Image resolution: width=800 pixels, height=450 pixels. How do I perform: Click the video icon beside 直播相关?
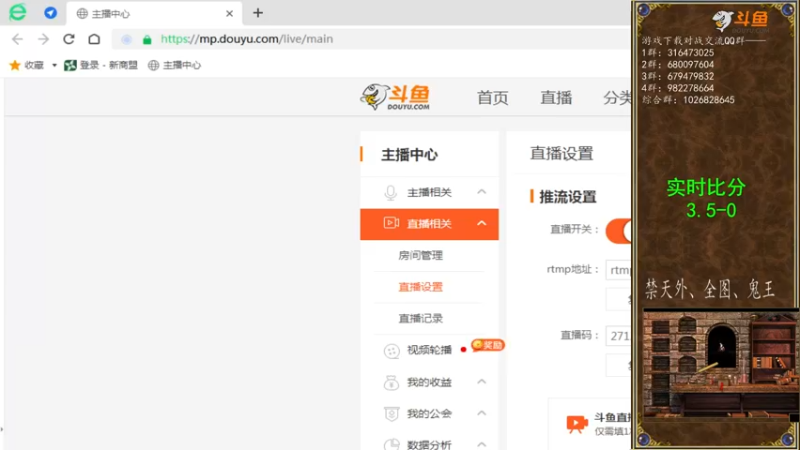click(x=391, y=223)
